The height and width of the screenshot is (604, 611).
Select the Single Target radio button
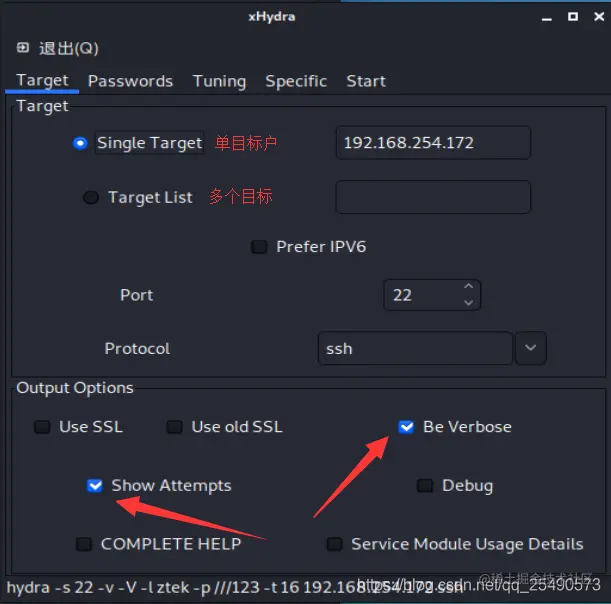pyautogui.click(x=80, y=143)
